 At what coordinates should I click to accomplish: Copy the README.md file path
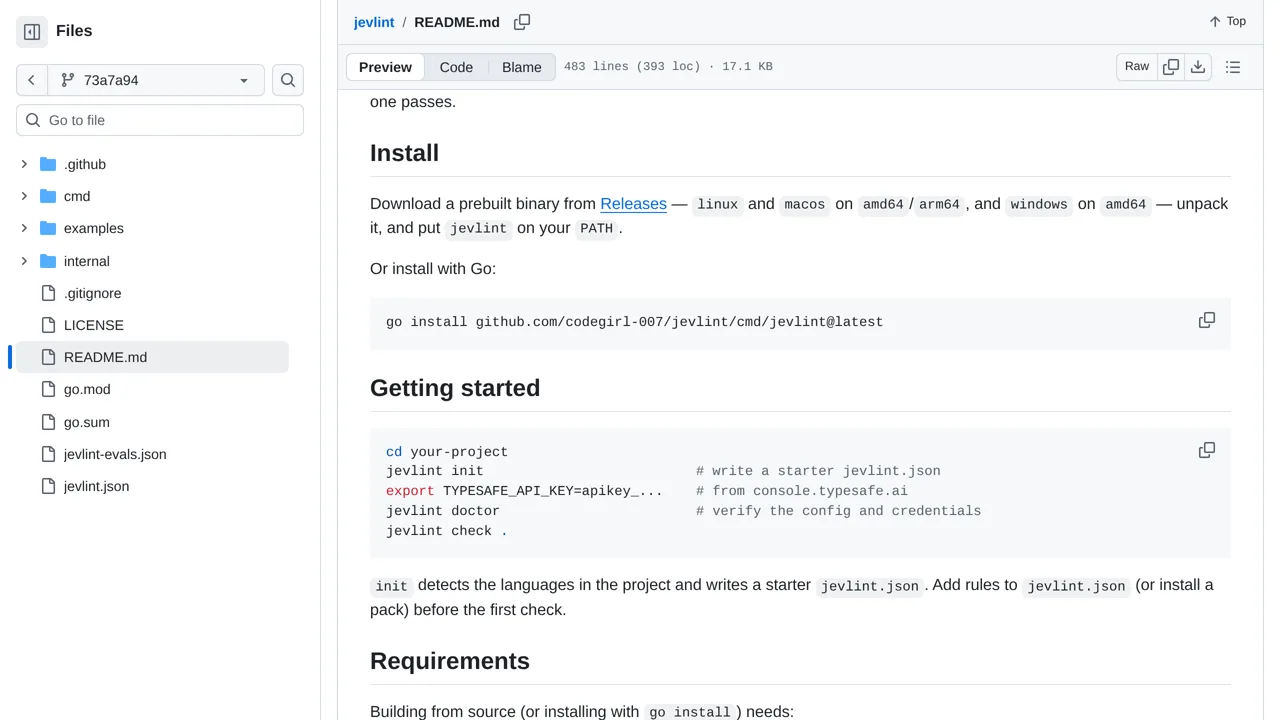pos(522,22)
